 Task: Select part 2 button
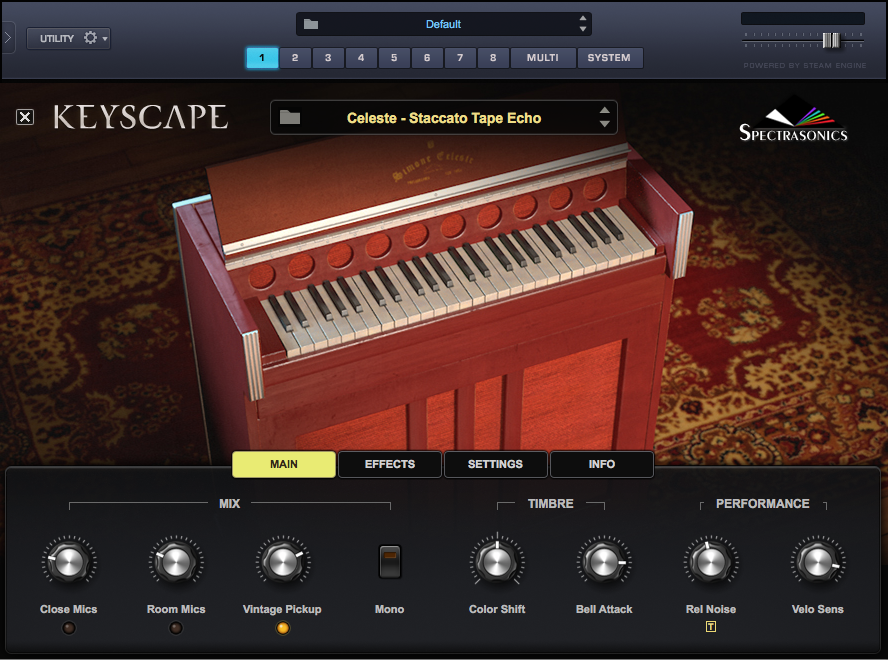[295, 58]
